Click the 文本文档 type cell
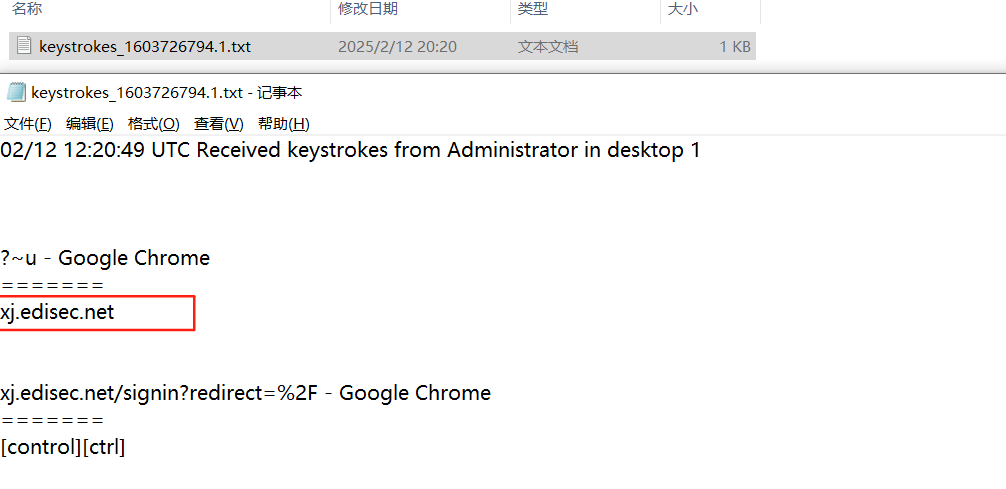1006x489 pixels. 547,46
